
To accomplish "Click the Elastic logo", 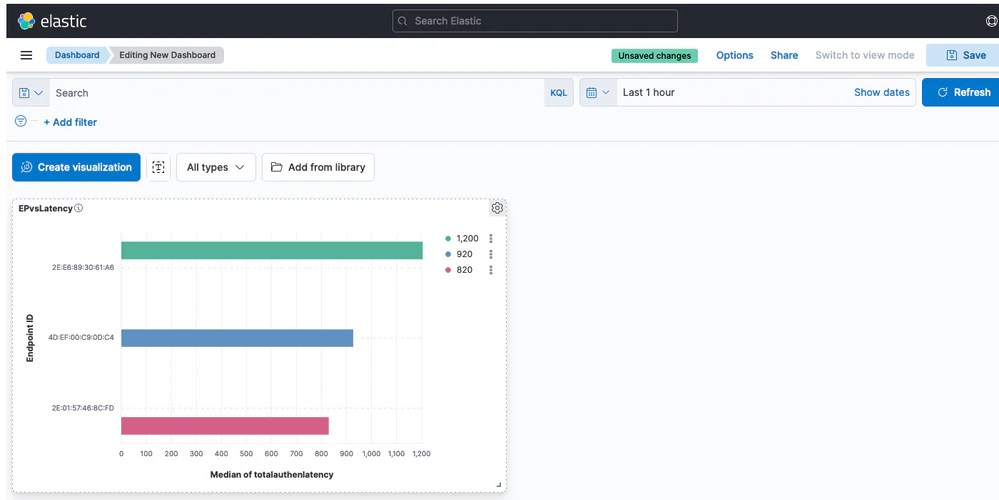I will point(52,21).
